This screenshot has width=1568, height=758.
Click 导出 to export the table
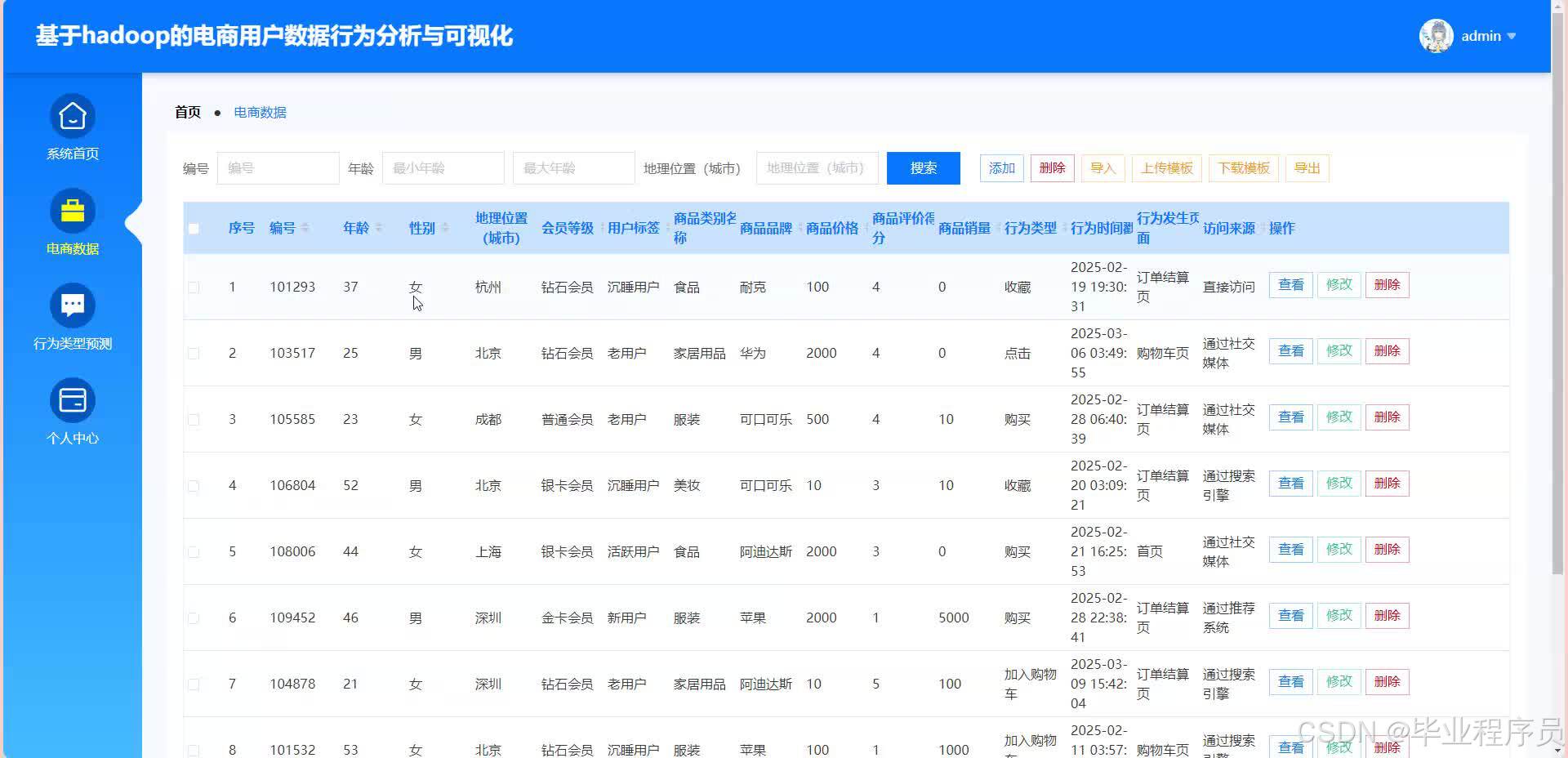1307,167
